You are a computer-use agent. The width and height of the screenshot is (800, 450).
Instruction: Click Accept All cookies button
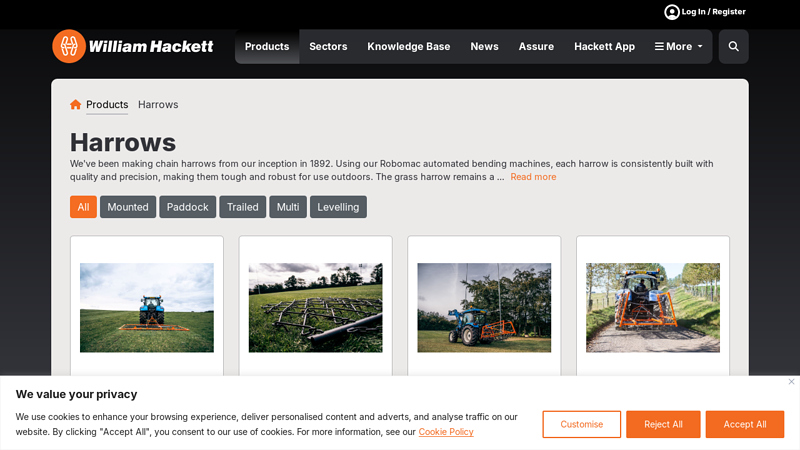coord(745,424)
